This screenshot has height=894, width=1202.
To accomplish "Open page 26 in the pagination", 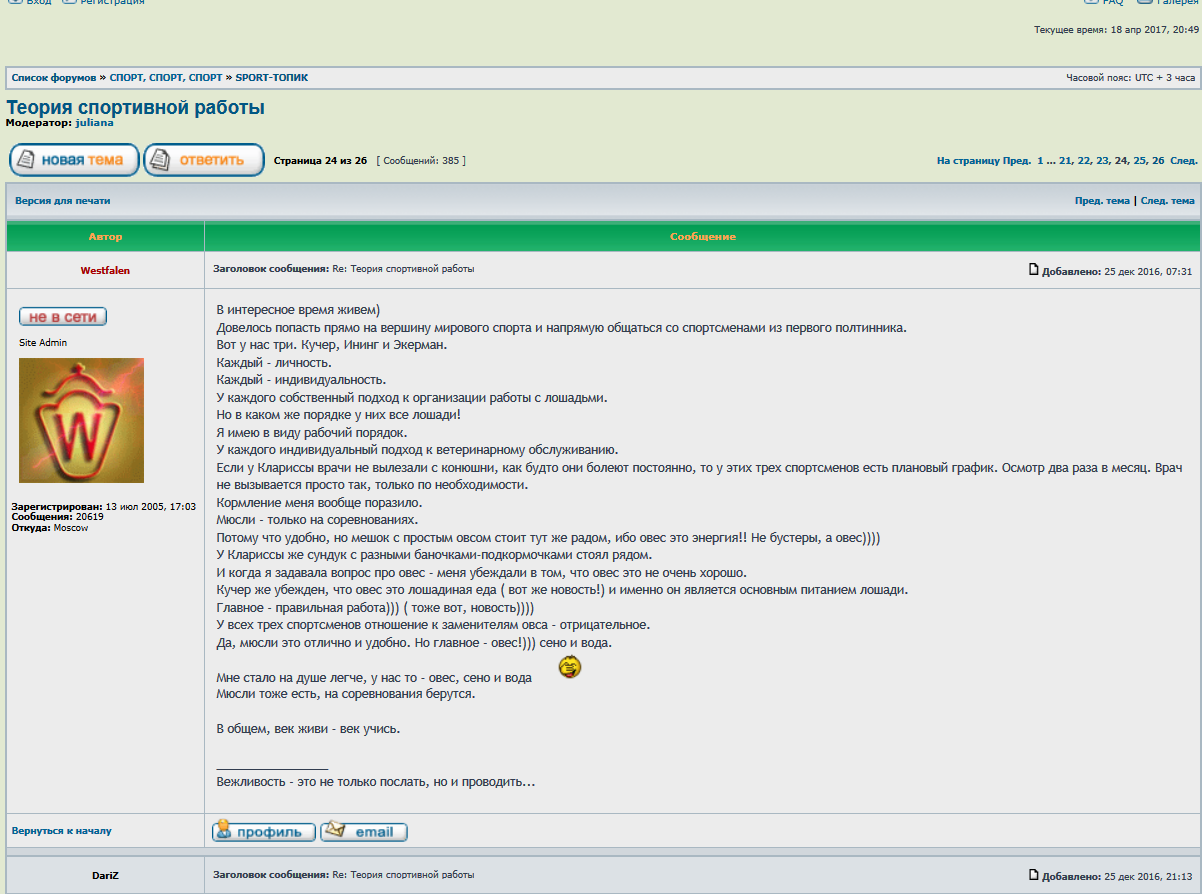I will [x=1158, y=160].
